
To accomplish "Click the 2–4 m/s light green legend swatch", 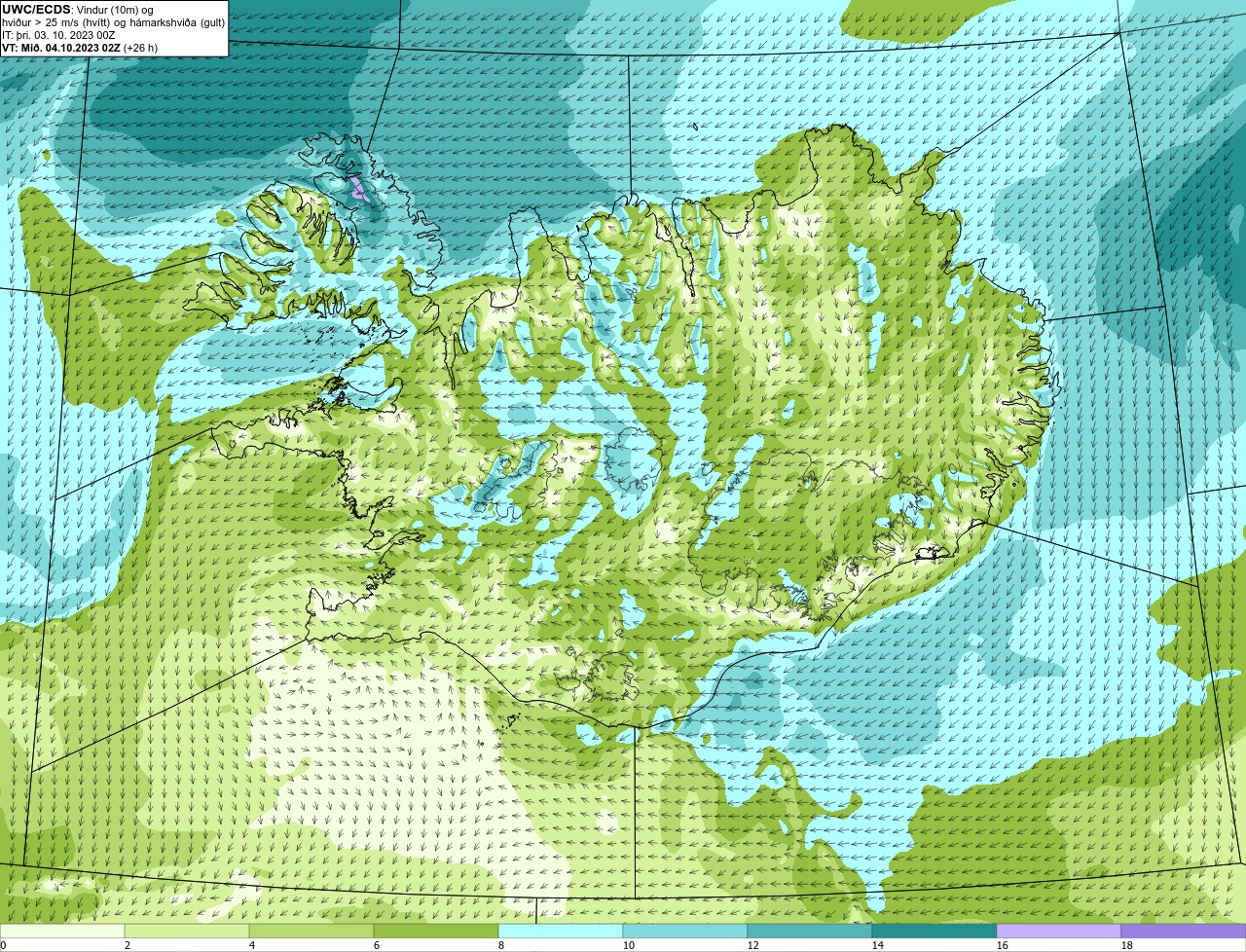I will click(x=188, y=932).
